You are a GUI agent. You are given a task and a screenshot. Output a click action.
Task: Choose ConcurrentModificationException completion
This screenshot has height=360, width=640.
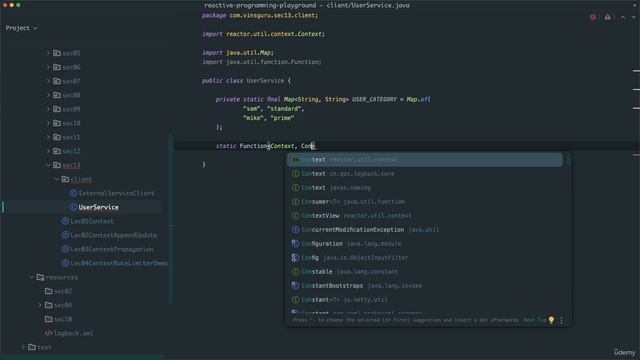tap(424, 229)
